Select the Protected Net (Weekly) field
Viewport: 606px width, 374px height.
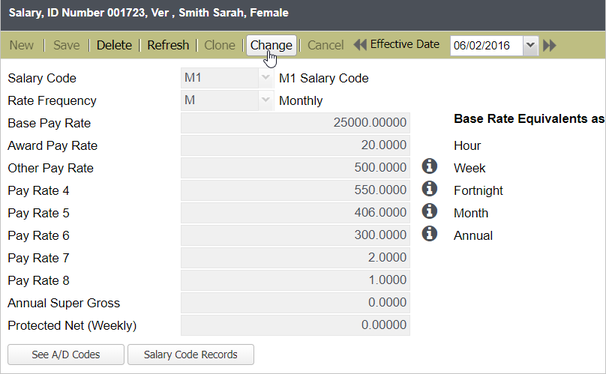(295, 325)
